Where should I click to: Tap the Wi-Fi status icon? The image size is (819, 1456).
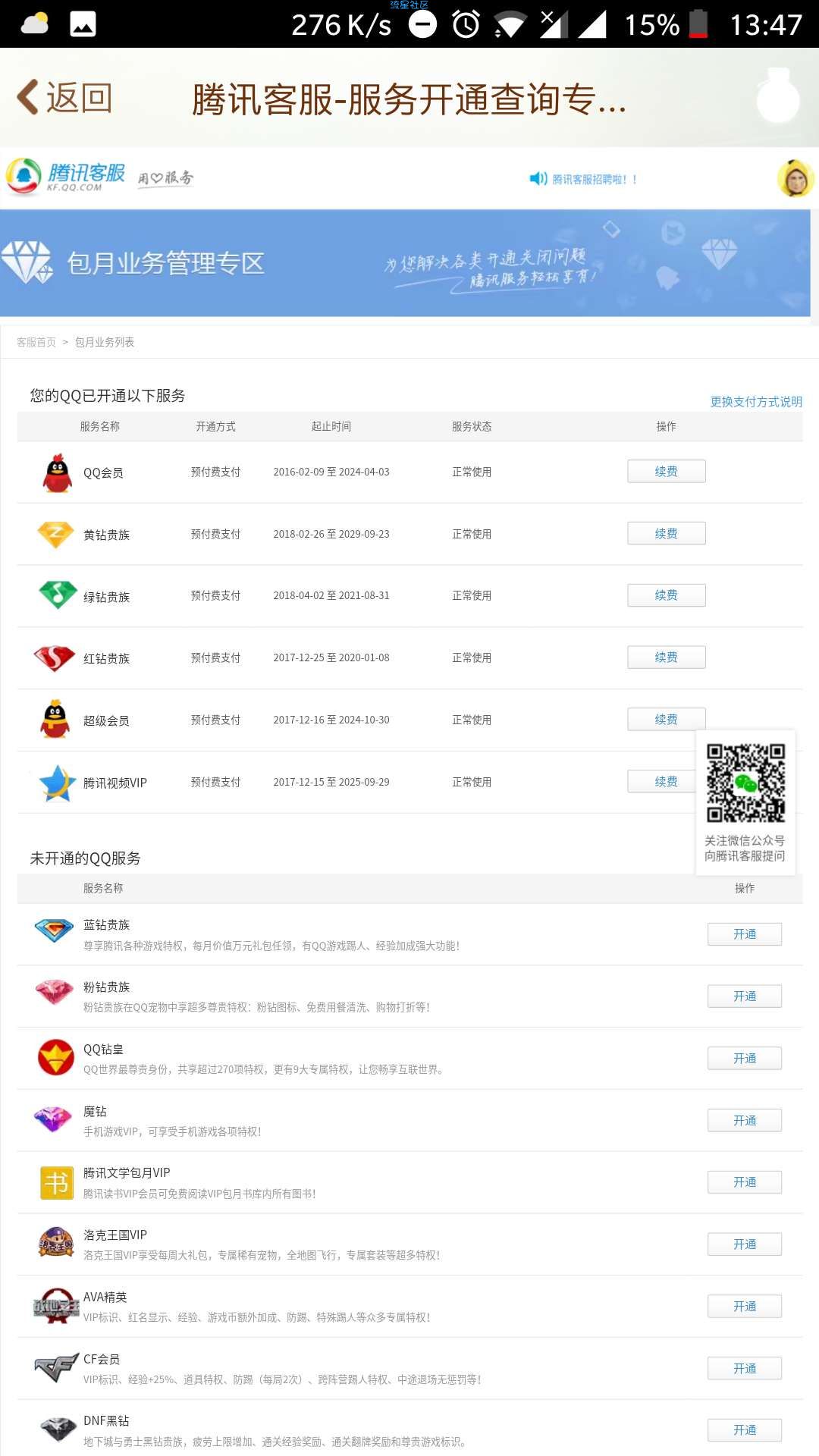tap(510, 25)
